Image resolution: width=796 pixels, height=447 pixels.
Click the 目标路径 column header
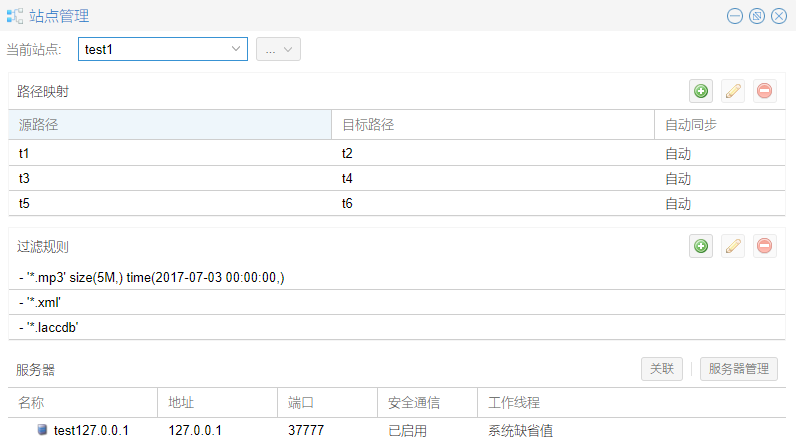click(x=492, y=125)
